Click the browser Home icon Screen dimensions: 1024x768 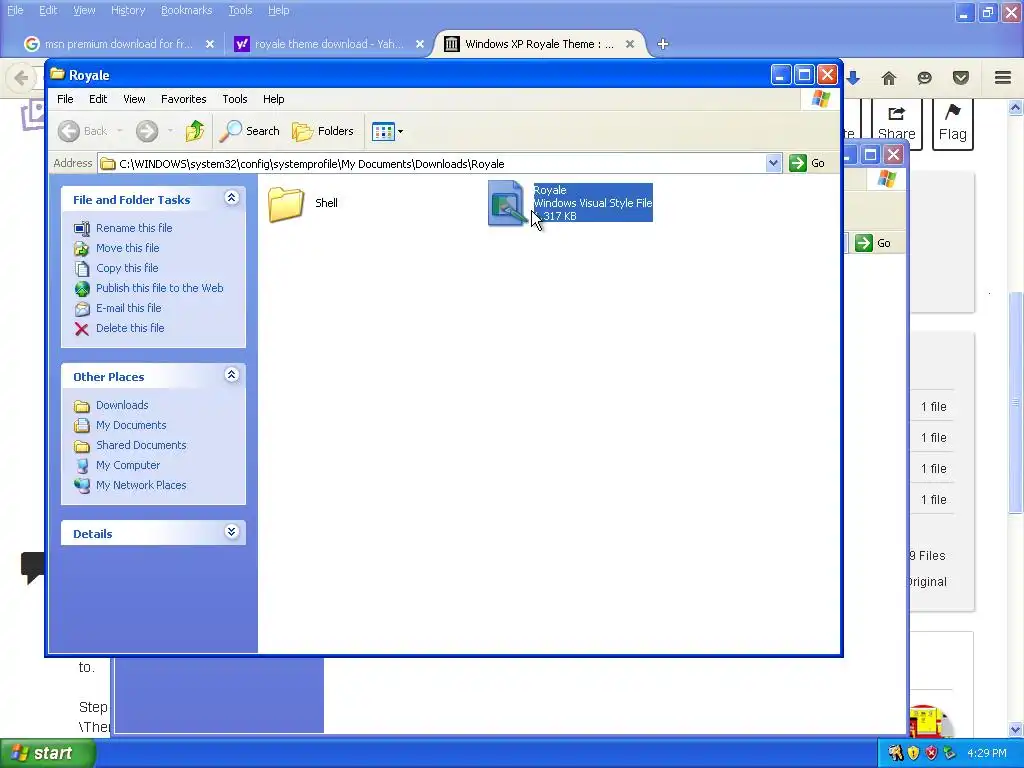889,78
